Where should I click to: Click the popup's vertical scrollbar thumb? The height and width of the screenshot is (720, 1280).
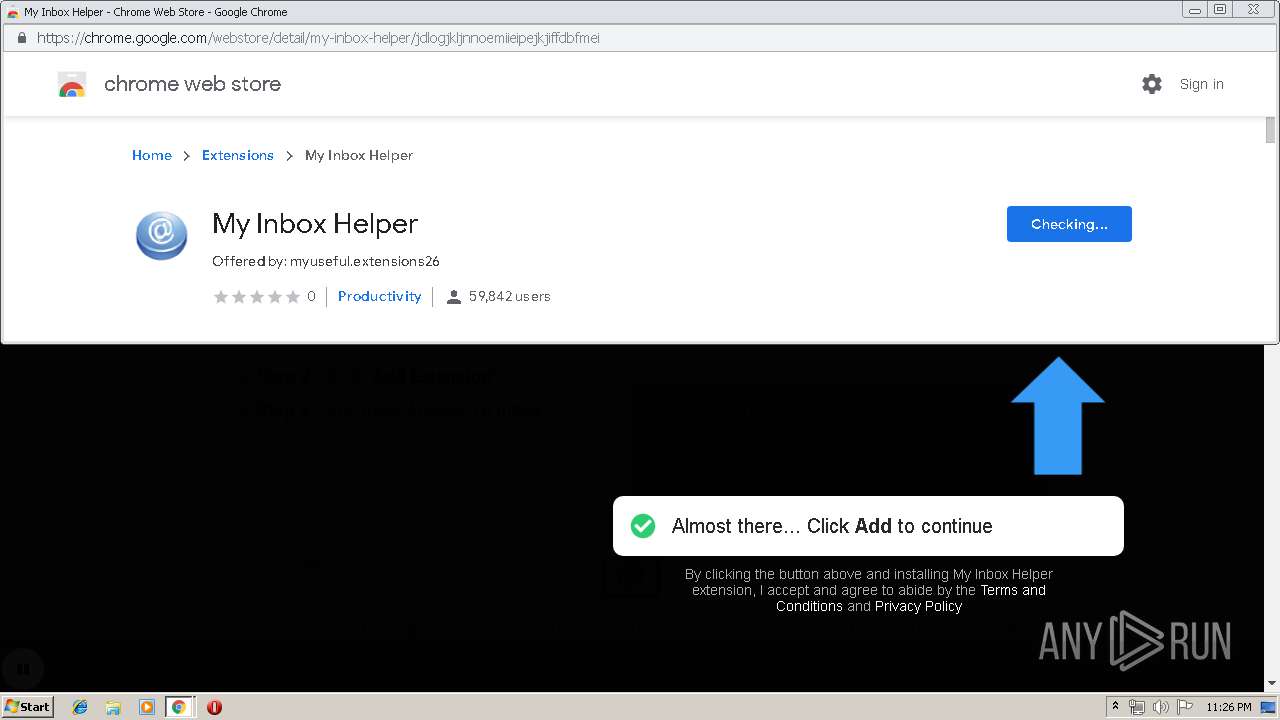tap(1271, 130)
